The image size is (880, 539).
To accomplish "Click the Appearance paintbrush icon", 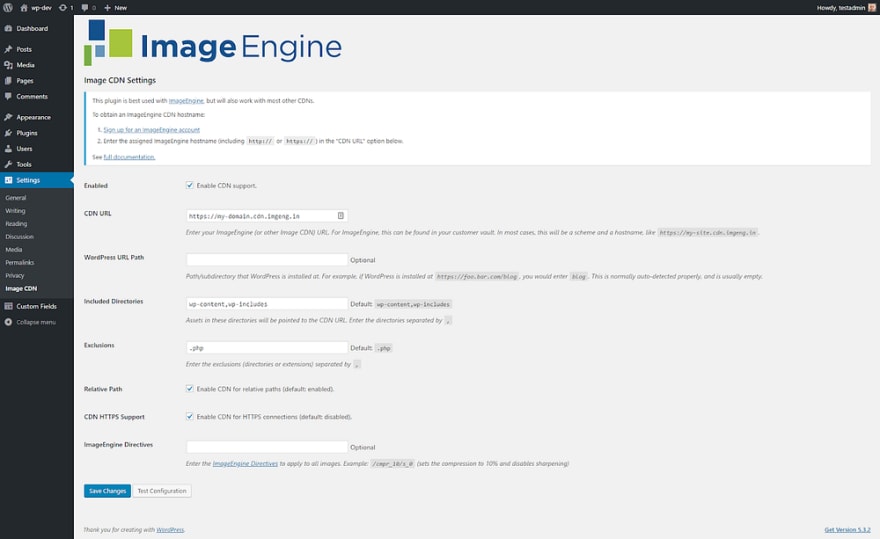I will pos(8,117).
